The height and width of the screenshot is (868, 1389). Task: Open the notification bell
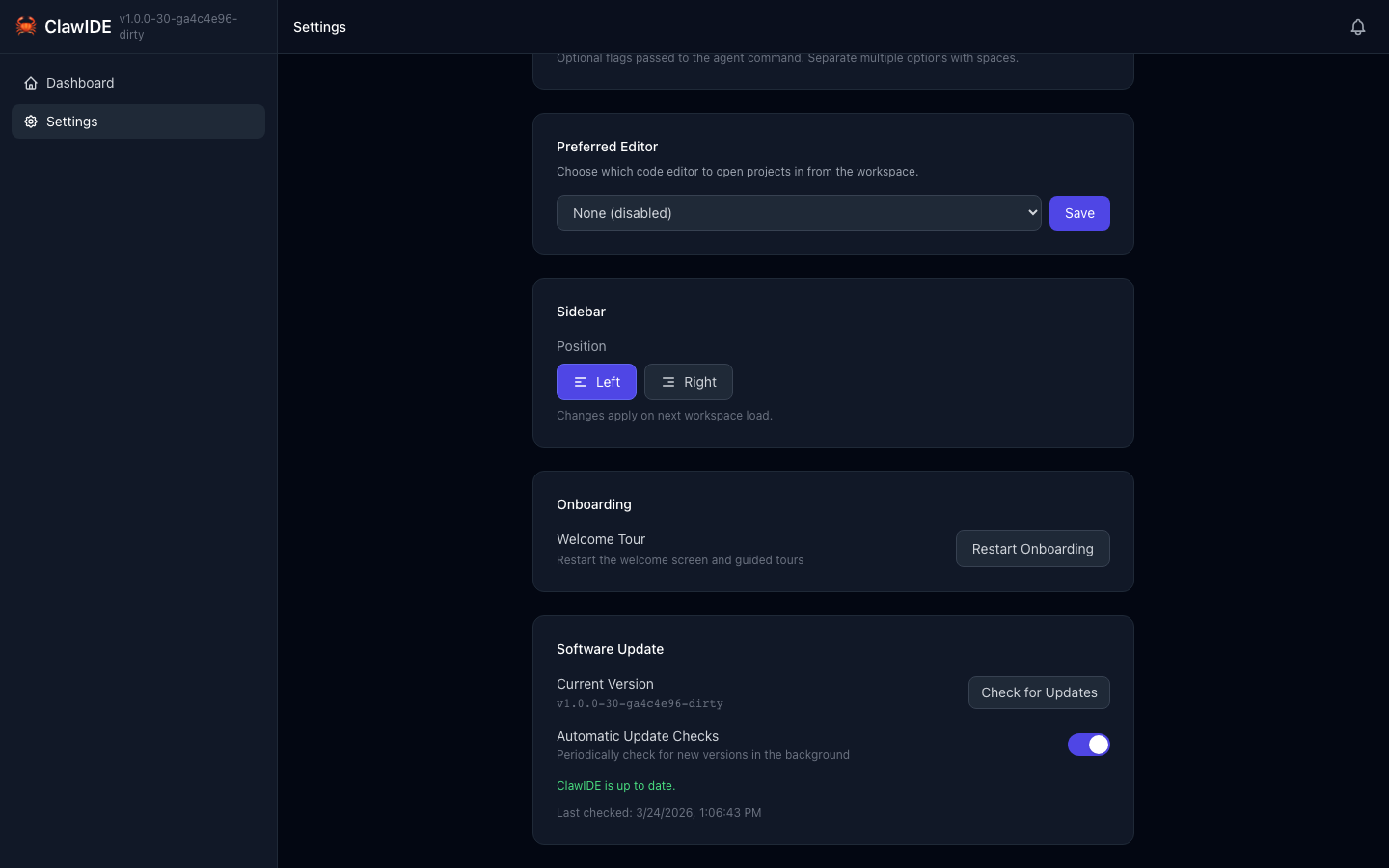pyautogui.click(x=1358, y=27)
